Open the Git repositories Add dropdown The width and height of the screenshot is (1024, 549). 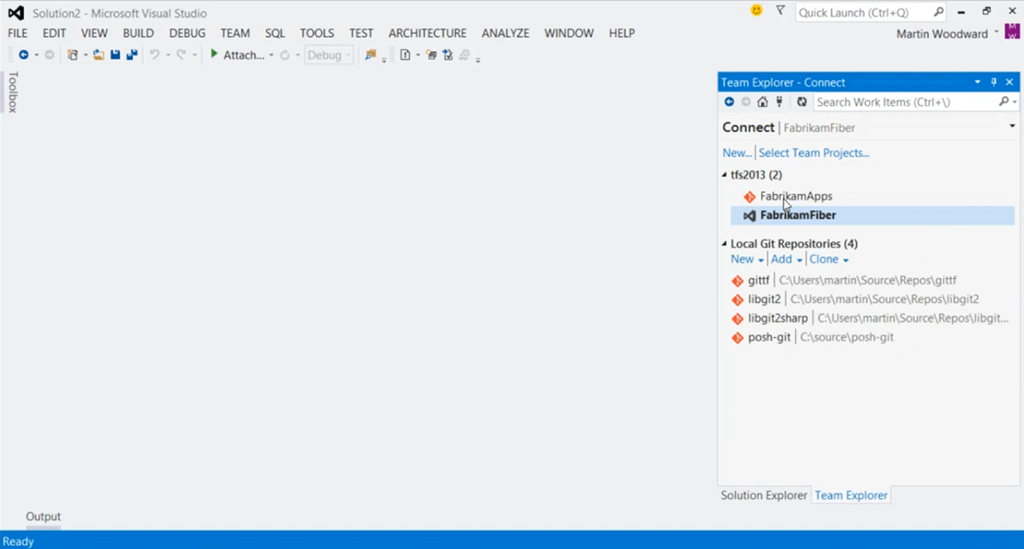(786, 259)
